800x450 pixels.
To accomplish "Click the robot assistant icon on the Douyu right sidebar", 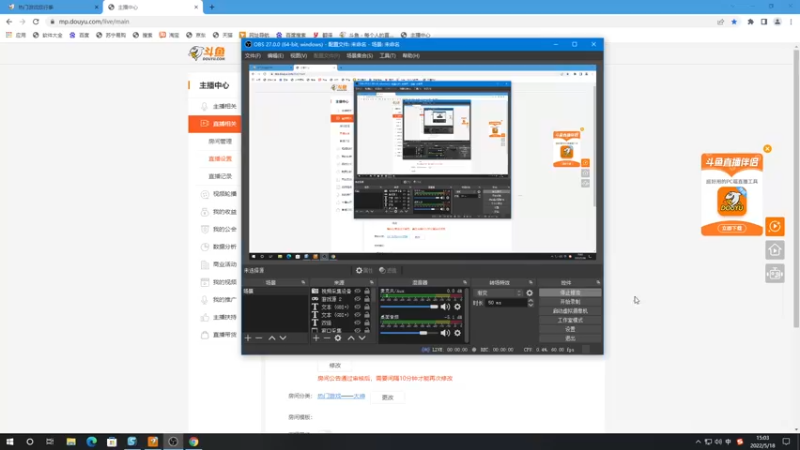I will click(774, 274).
